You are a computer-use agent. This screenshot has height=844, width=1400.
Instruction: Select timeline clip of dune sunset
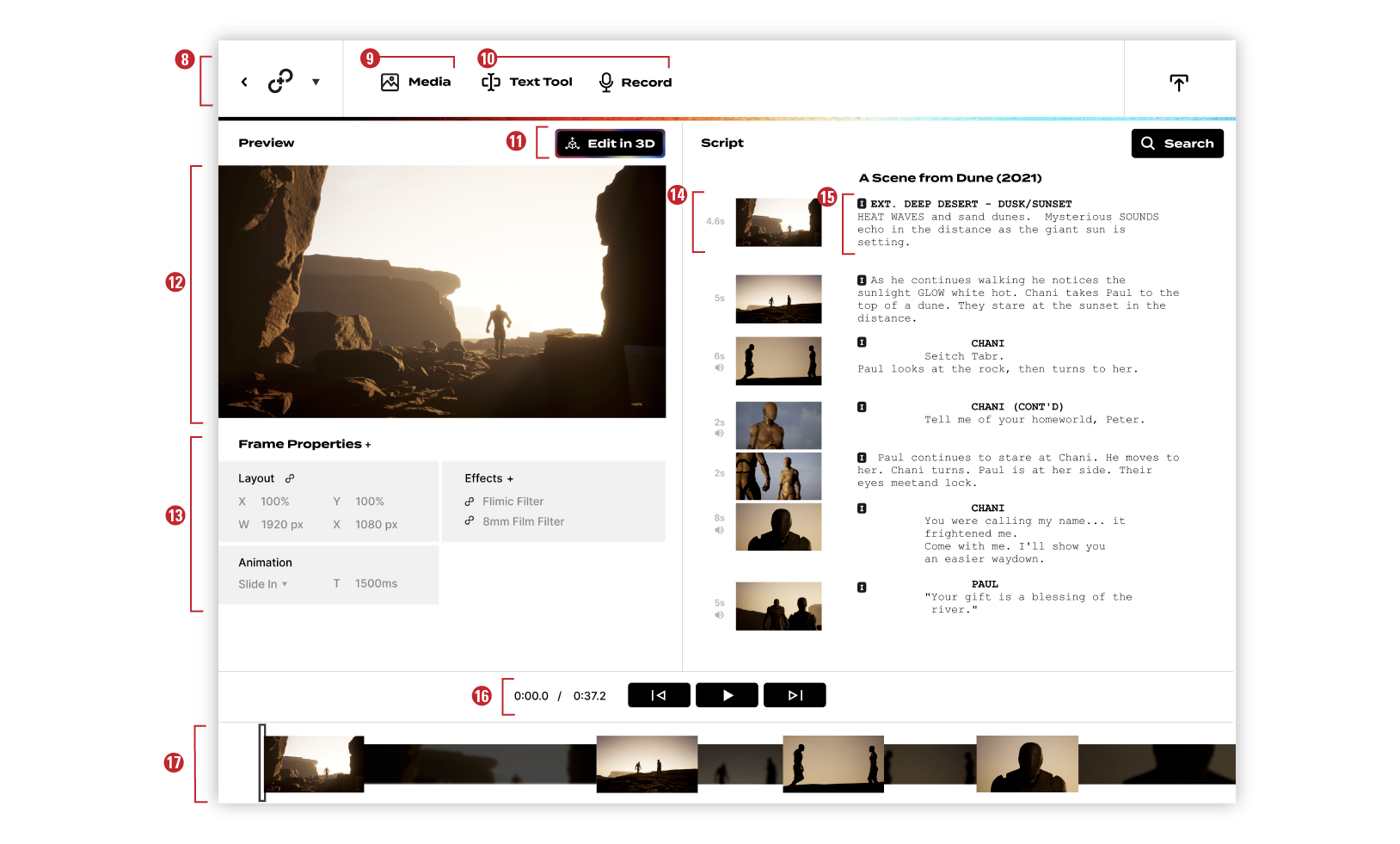coord(647,764)
